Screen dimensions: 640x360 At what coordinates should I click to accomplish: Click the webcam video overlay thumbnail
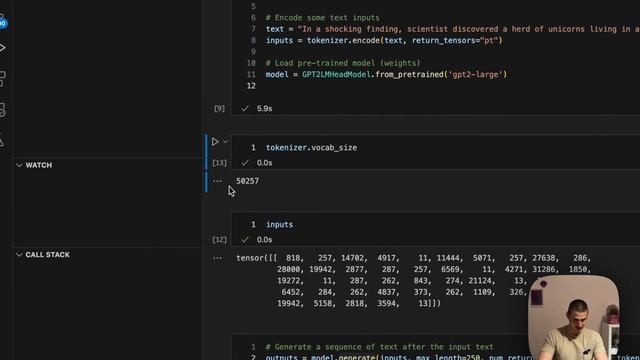(x=573, y=318)
